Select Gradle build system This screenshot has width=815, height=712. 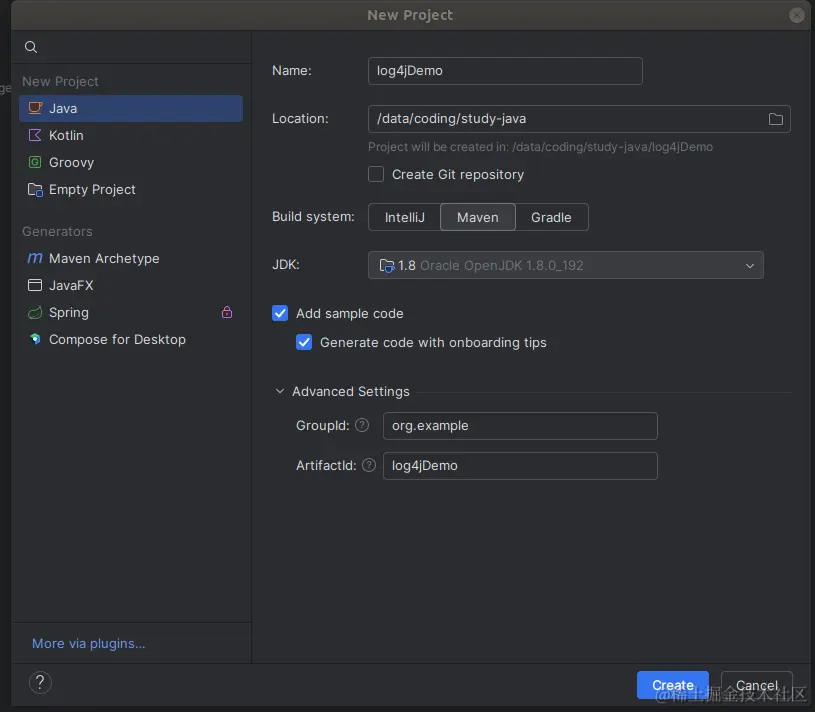(x=551, y=217)
